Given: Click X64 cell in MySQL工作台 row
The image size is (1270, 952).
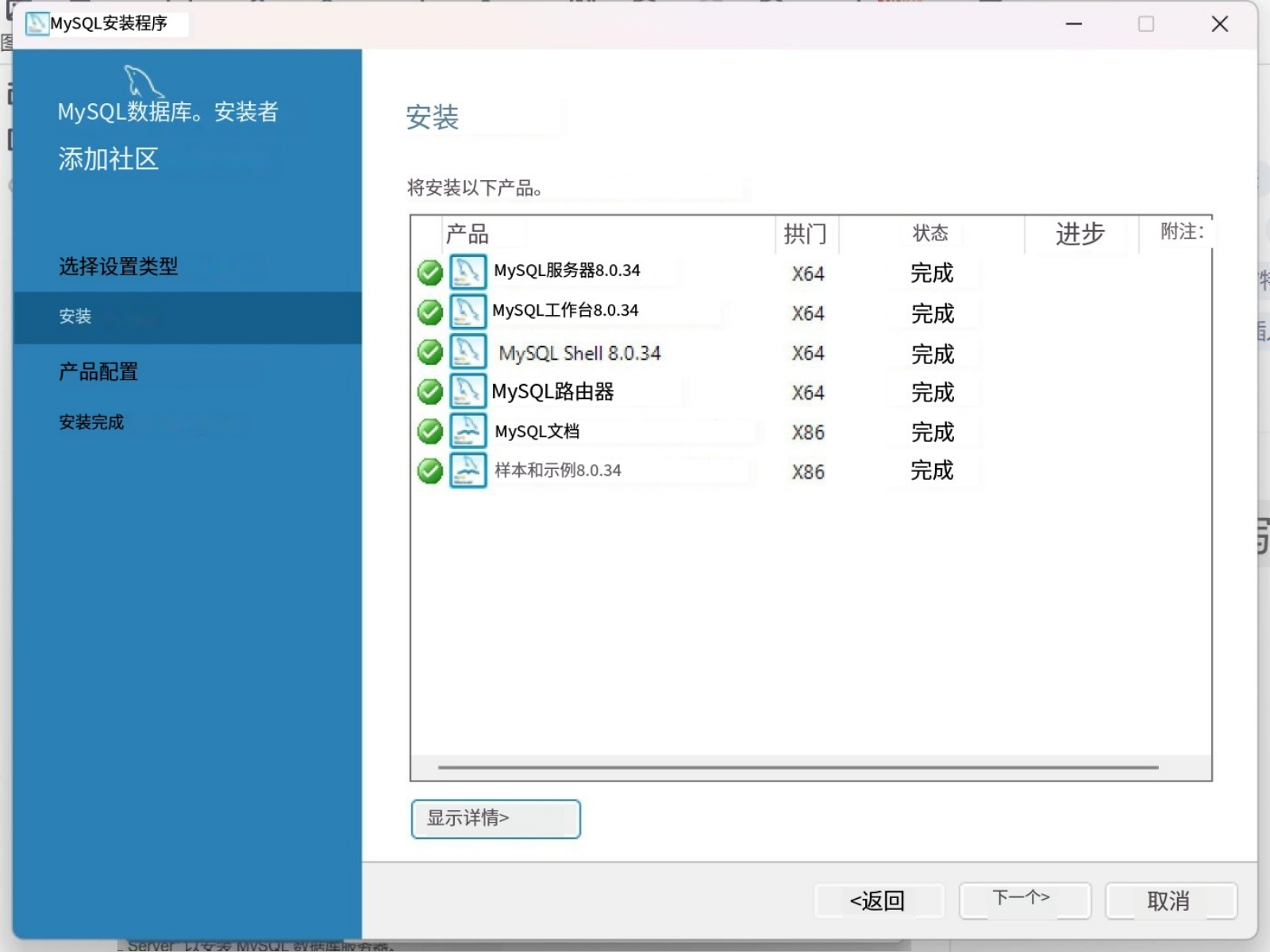Looking at the screenshot, I should [x=808, y=313].
